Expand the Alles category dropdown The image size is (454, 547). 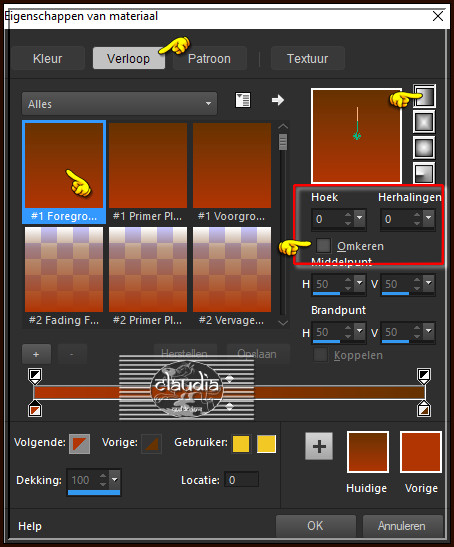[x=119, y=104]
